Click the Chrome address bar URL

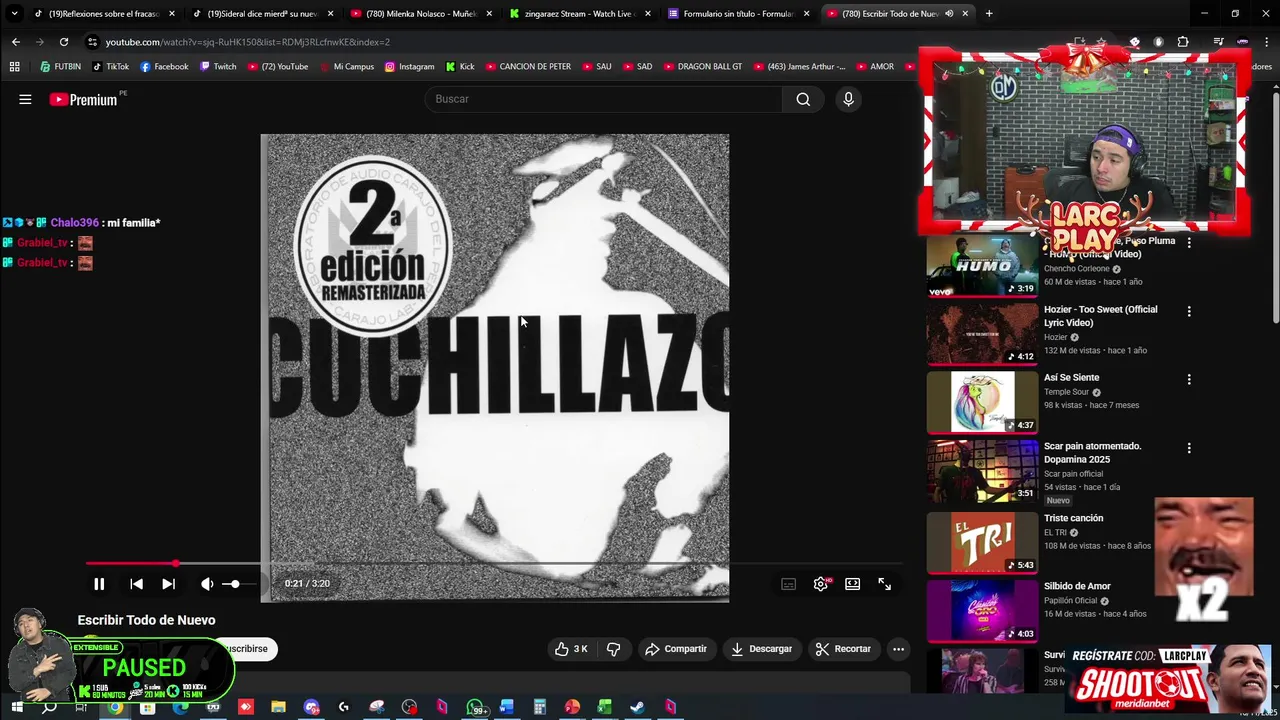click(x=248, y=42)
